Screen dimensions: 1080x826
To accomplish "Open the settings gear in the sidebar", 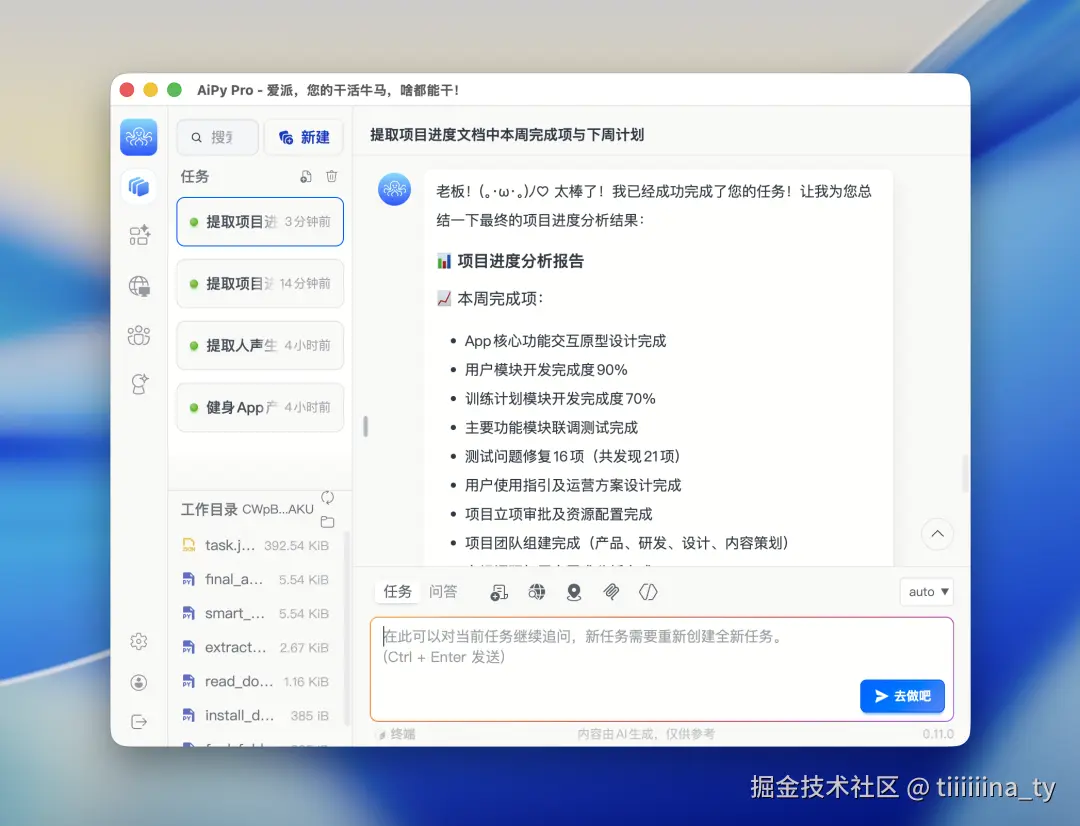I will (139, 641).
